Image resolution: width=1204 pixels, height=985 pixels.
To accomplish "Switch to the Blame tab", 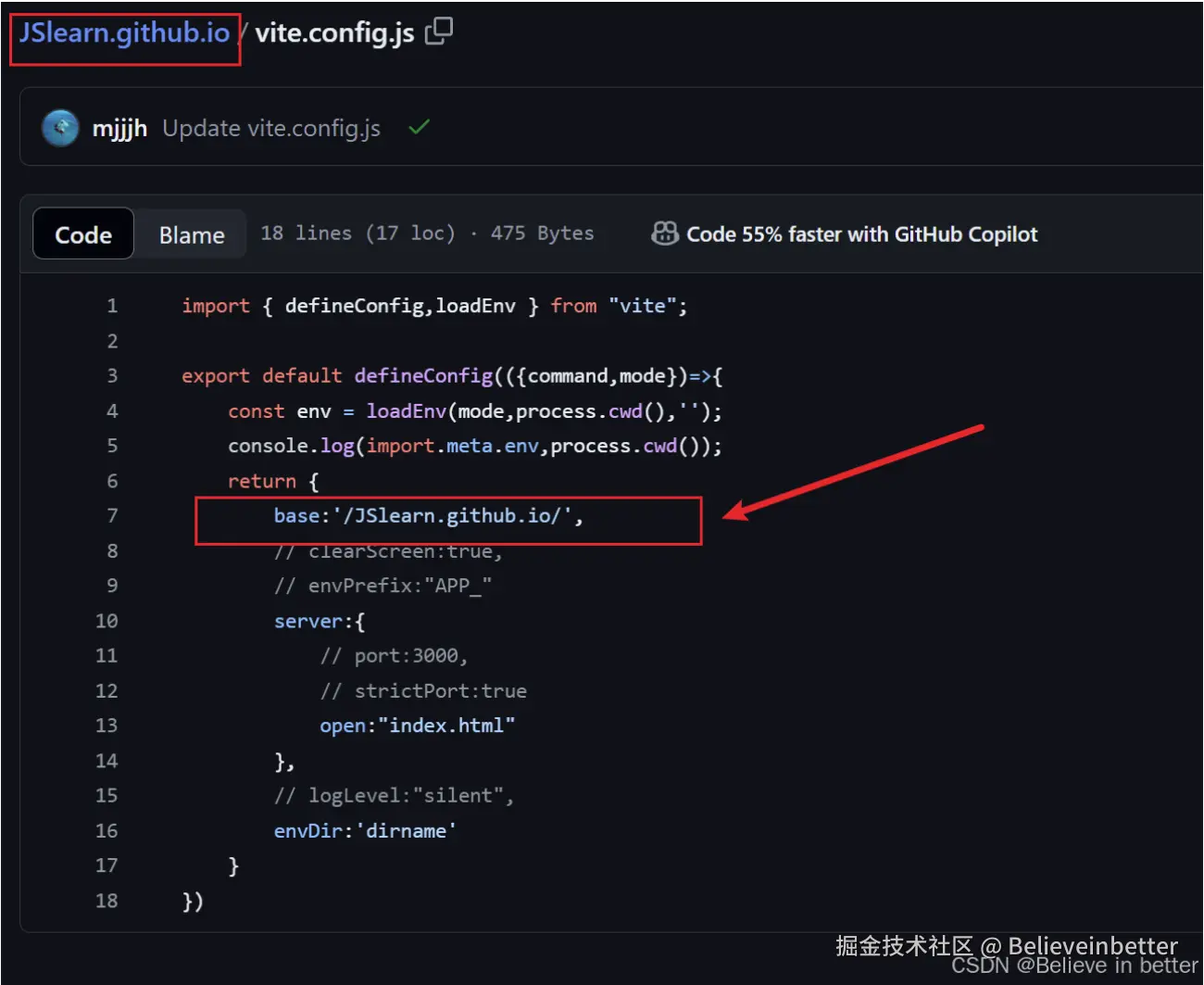I will (x=192, y=234).
